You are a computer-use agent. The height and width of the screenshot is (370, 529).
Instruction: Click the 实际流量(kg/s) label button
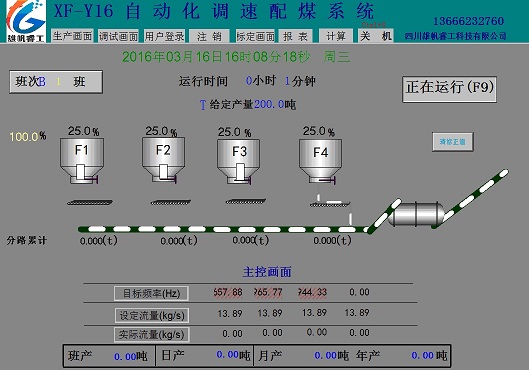151,335
